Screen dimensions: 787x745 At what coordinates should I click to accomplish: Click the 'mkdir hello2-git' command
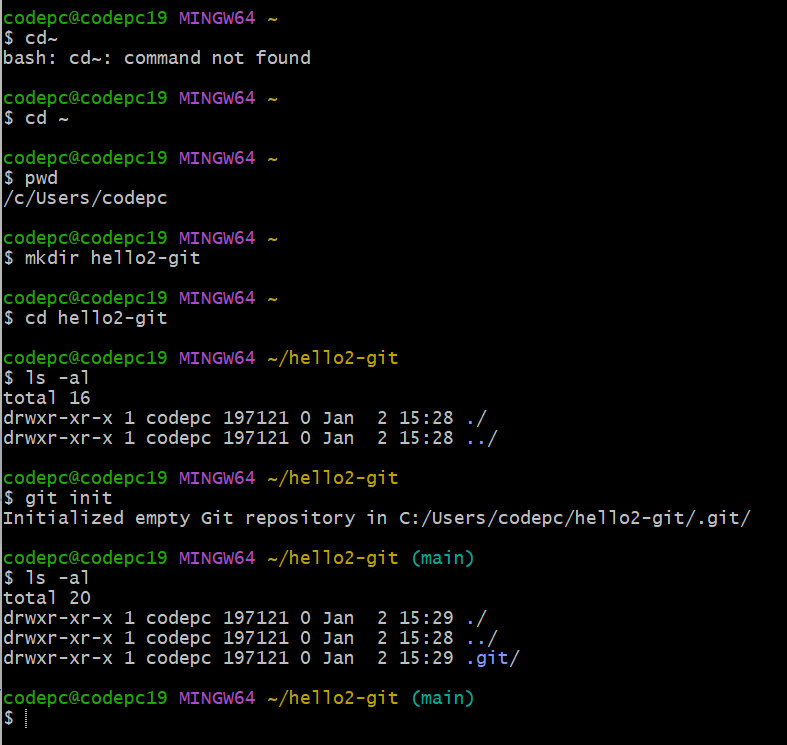(x=112, y=258)
